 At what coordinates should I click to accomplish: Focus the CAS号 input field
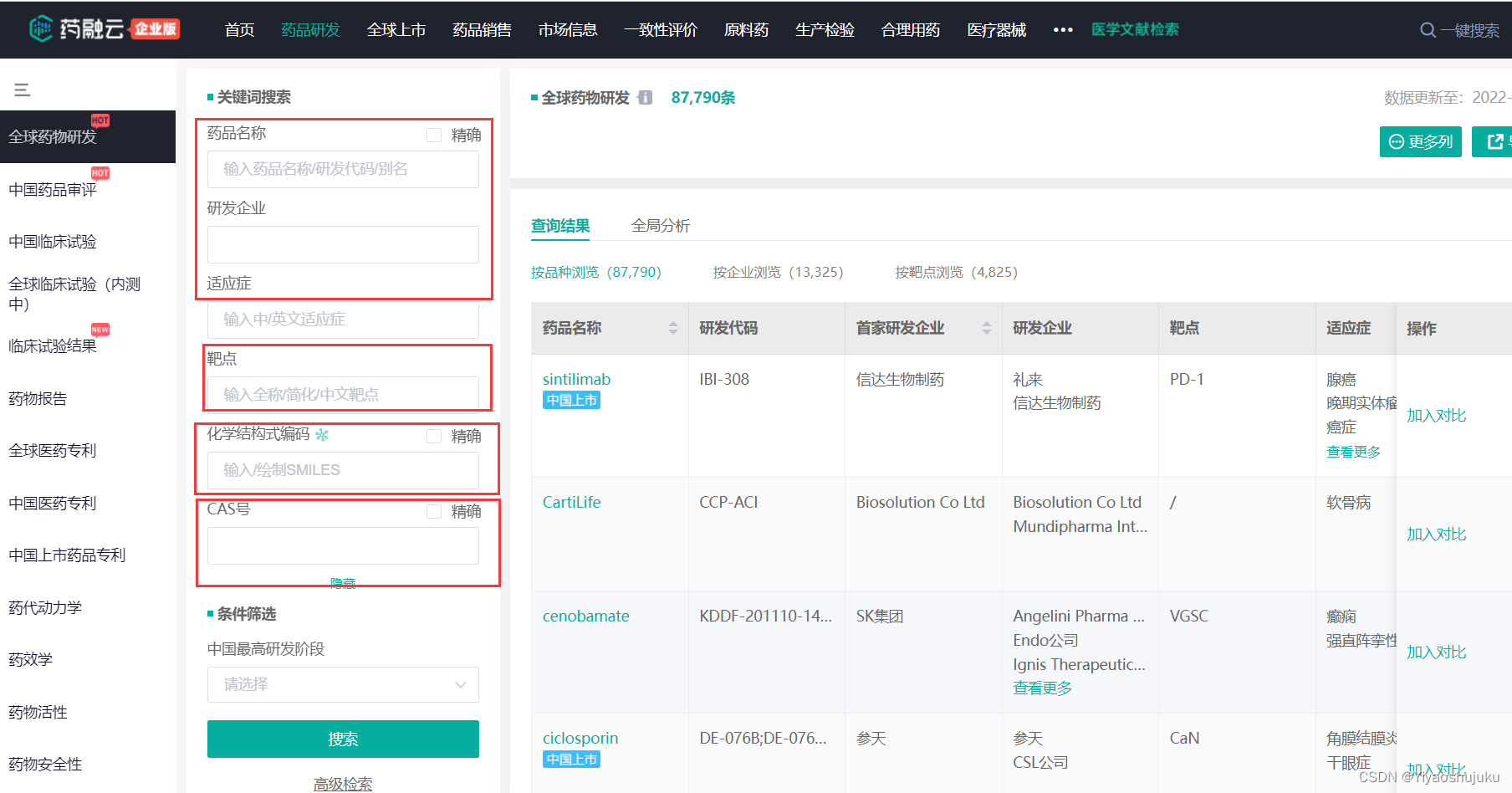pos(343,545)
